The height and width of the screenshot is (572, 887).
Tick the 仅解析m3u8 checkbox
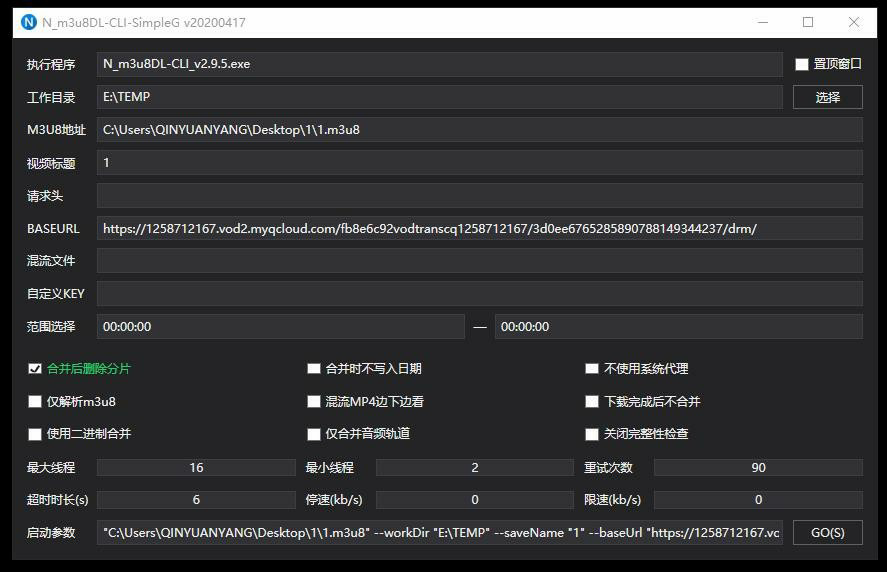click(x=35, y=402)
